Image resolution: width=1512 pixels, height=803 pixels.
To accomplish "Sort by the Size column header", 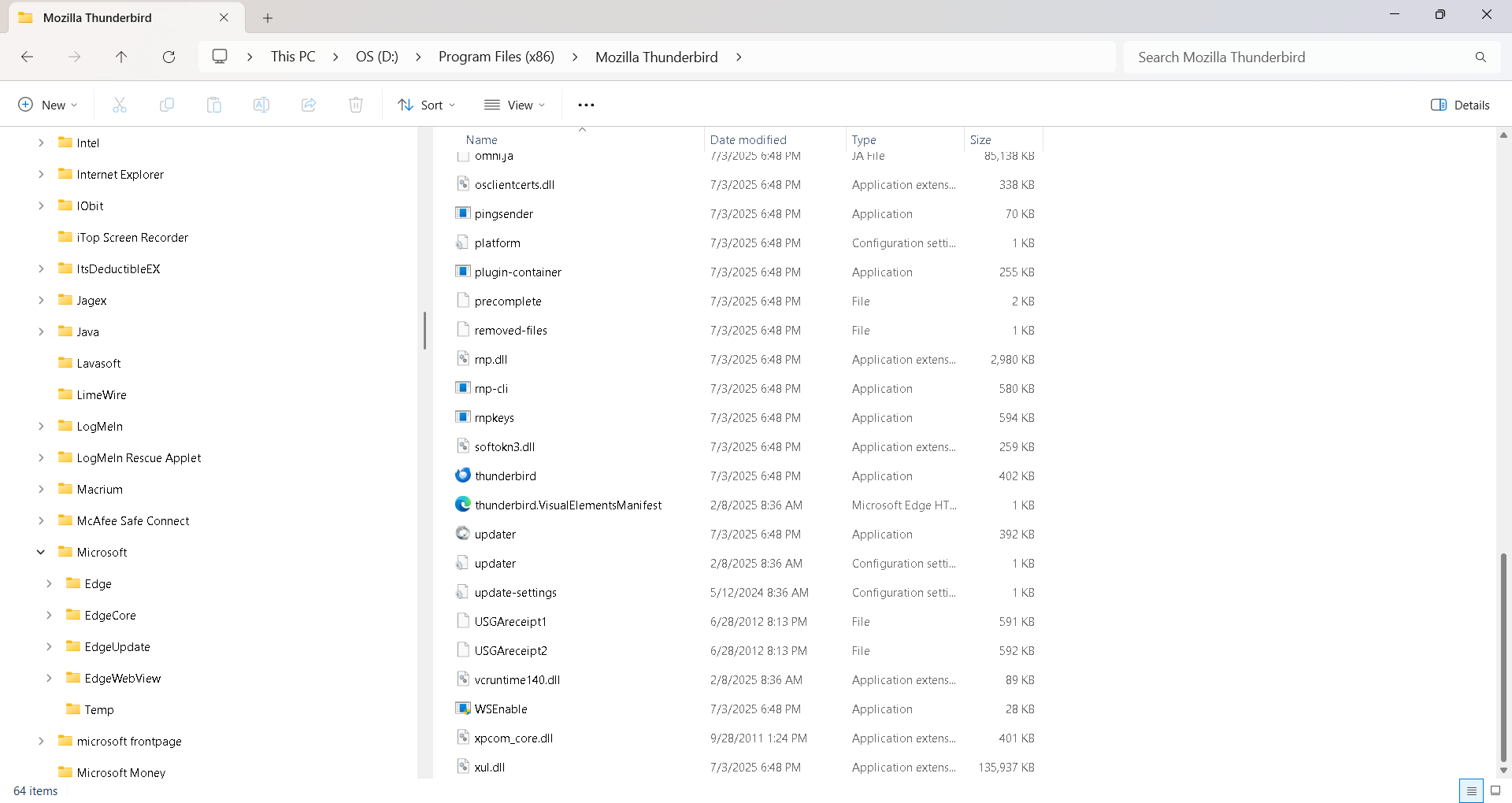I will (x=980, y=139).
